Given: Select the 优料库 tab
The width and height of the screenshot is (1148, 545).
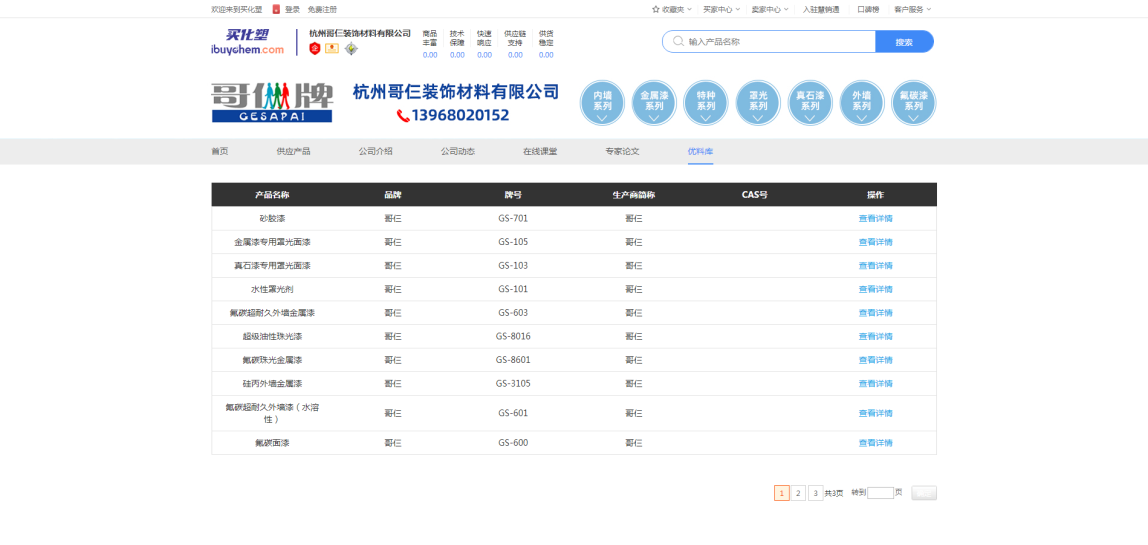Looking at the screenshot, I should point(701,152).
